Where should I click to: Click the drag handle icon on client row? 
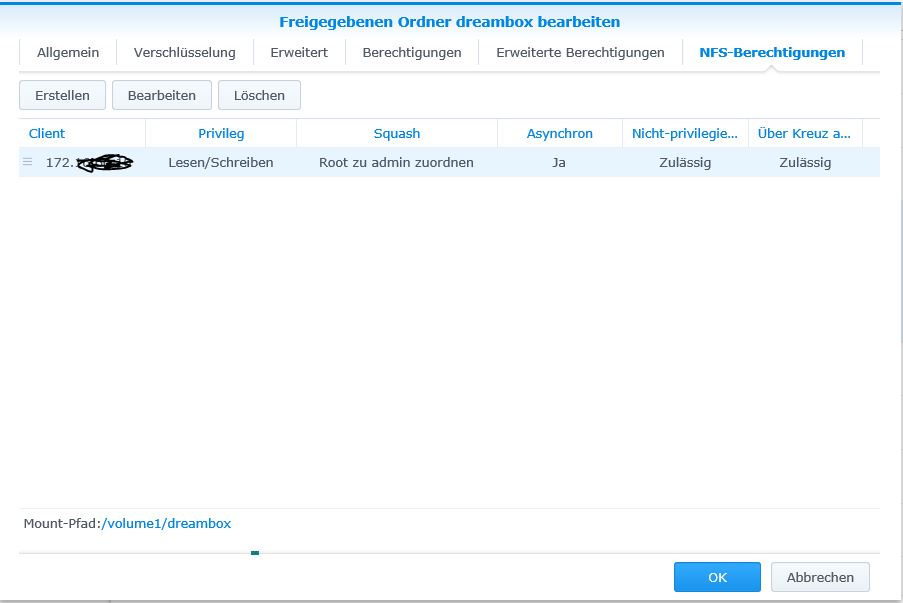tap(28, 162)
